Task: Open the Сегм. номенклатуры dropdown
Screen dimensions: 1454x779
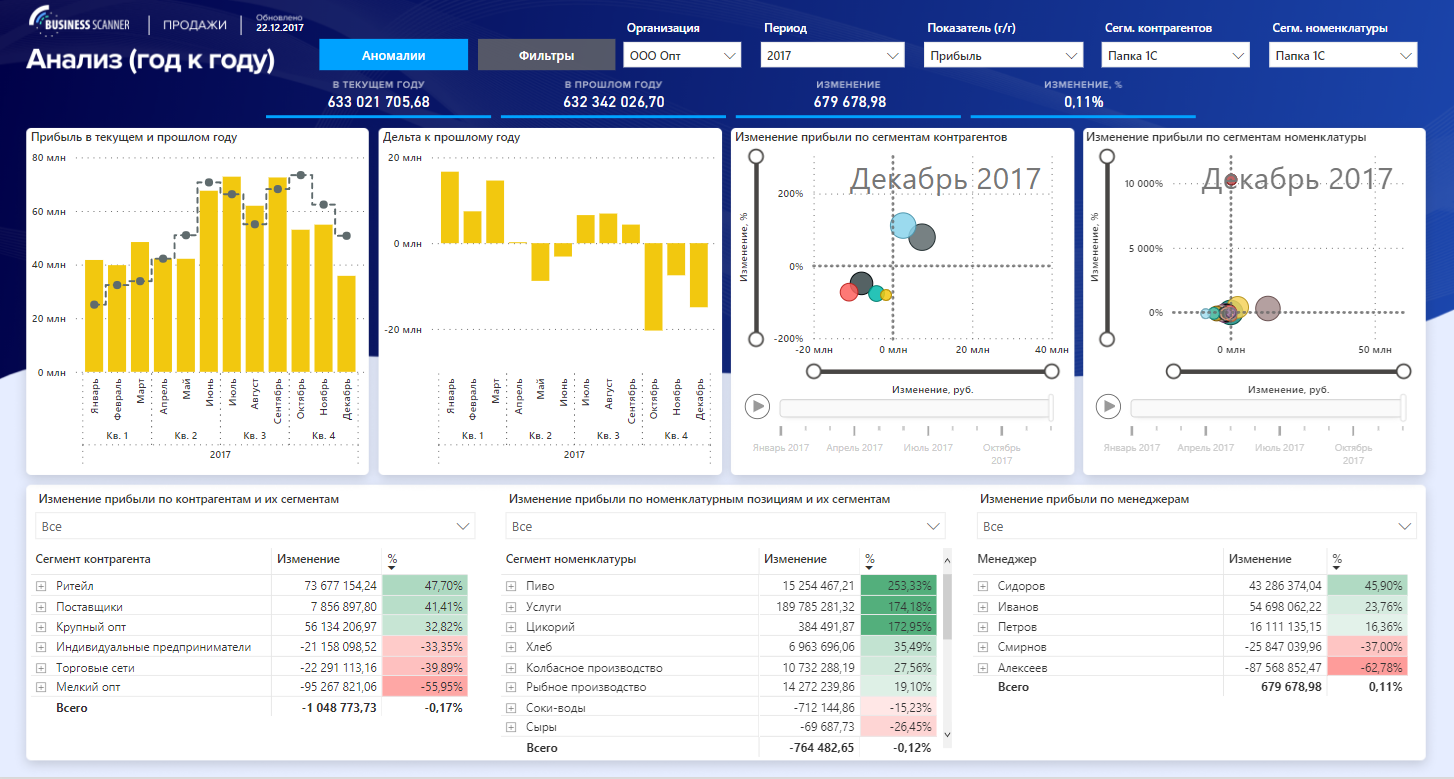Action: click(x=1342, y=55)
